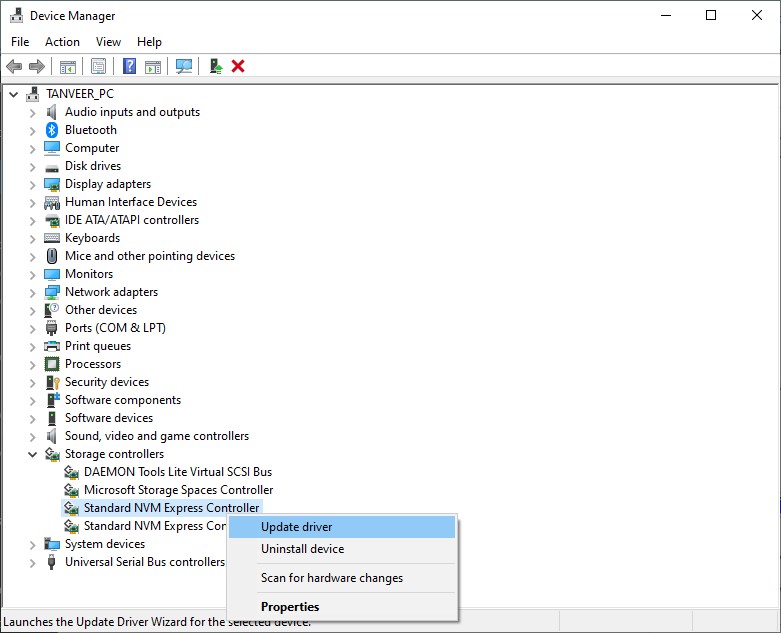
Task: Choose Update driver from context menu
Action: 342,527
